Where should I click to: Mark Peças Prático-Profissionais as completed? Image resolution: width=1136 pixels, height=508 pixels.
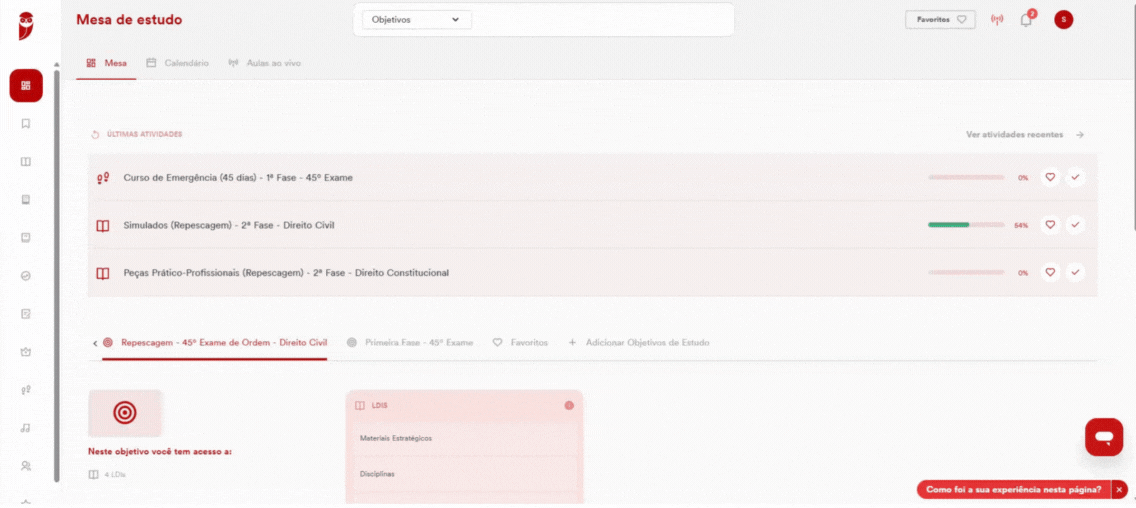(1075, 272)
